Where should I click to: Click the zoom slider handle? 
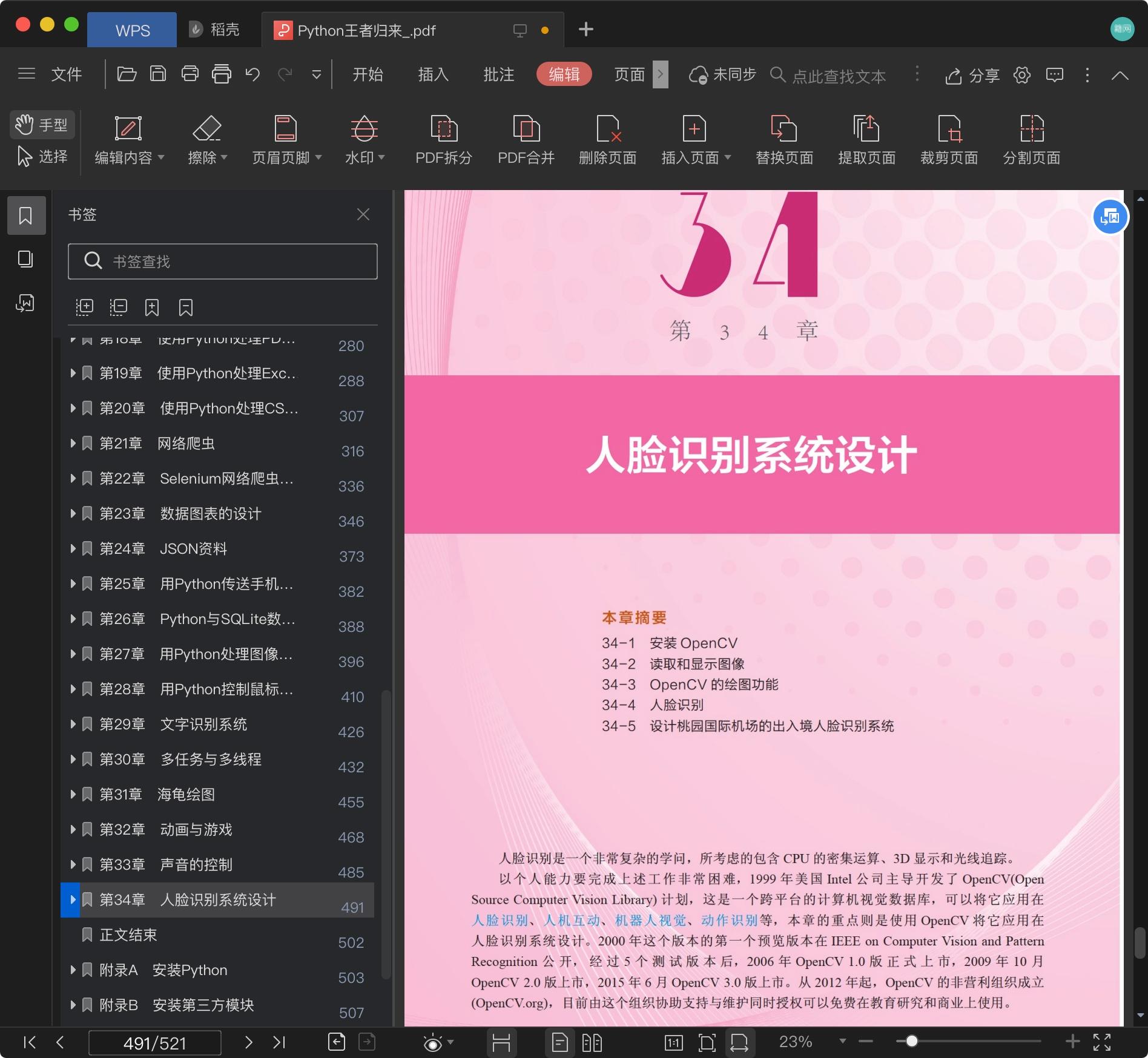point(912,1042)
